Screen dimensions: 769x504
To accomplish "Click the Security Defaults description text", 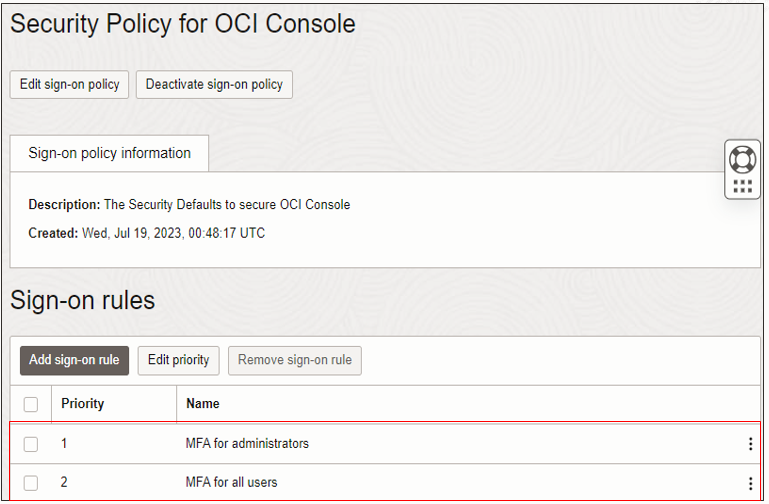I will pyautogui.click(x=227, y=204).
